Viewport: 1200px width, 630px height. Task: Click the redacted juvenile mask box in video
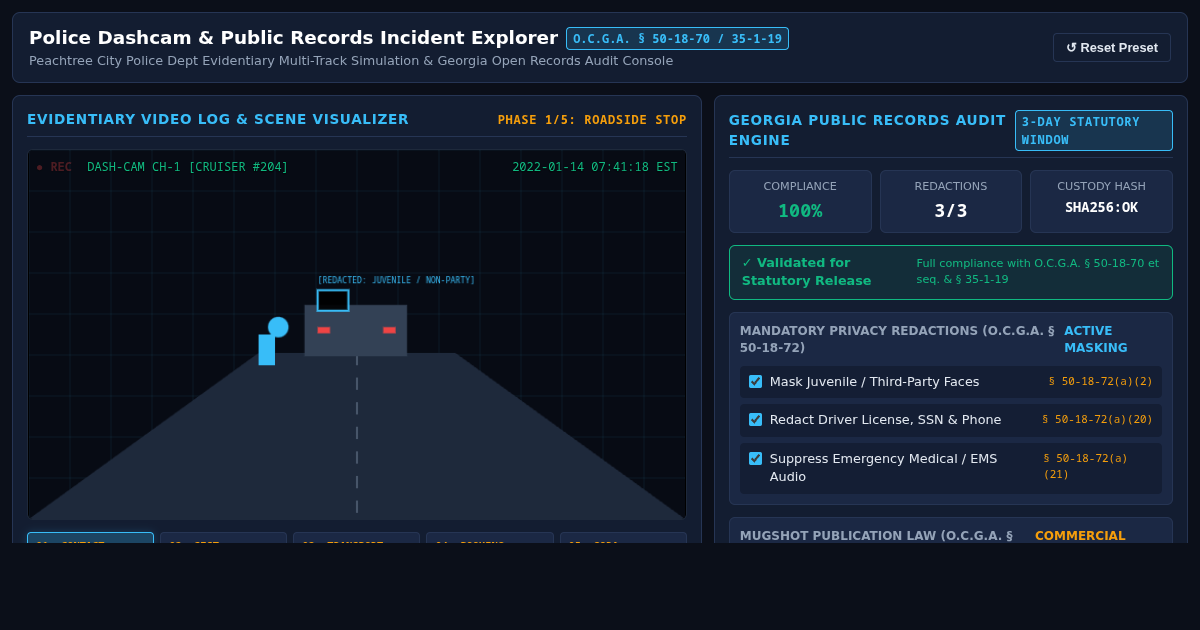pyautogui.click(x=333, y=300)
